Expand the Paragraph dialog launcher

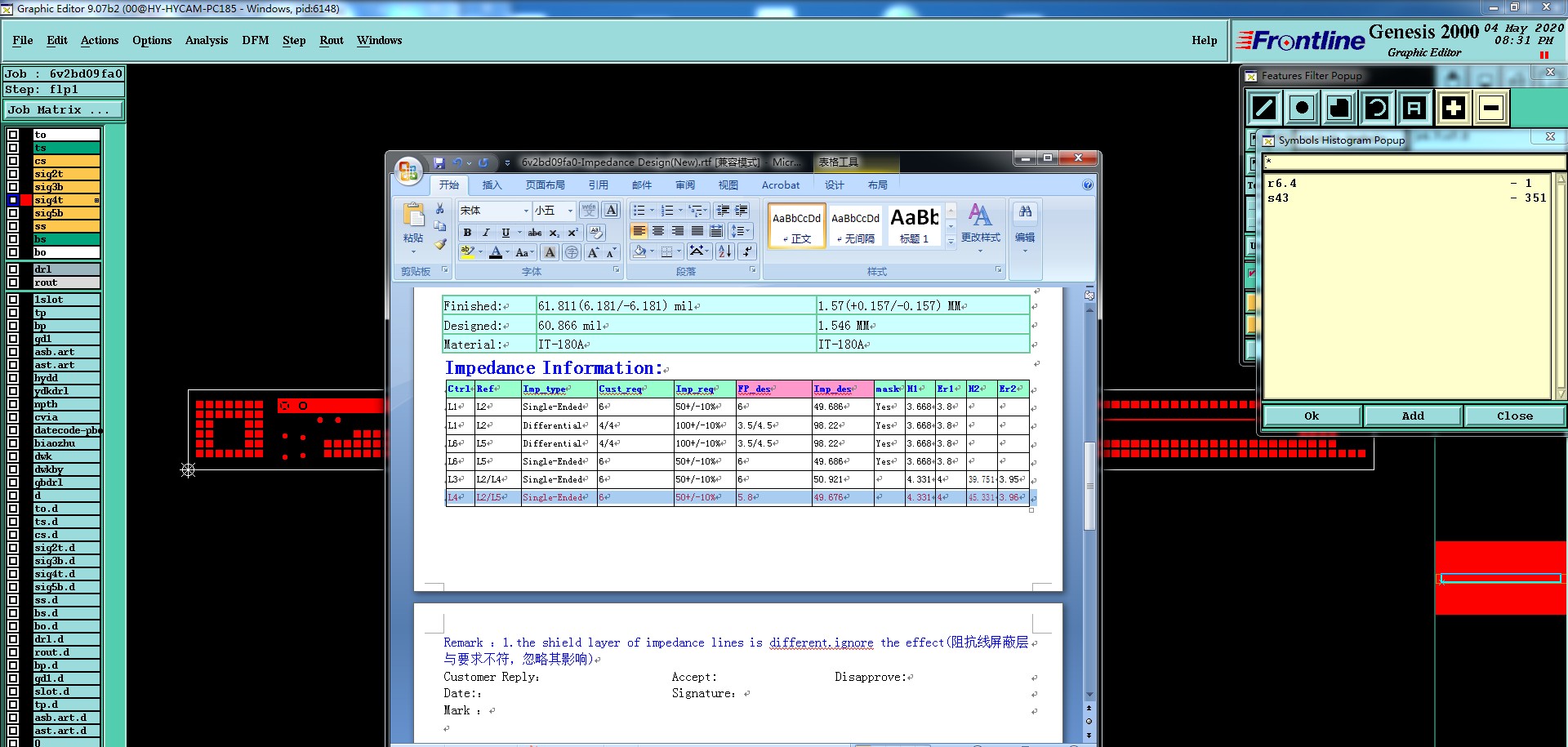pos(753,270)
